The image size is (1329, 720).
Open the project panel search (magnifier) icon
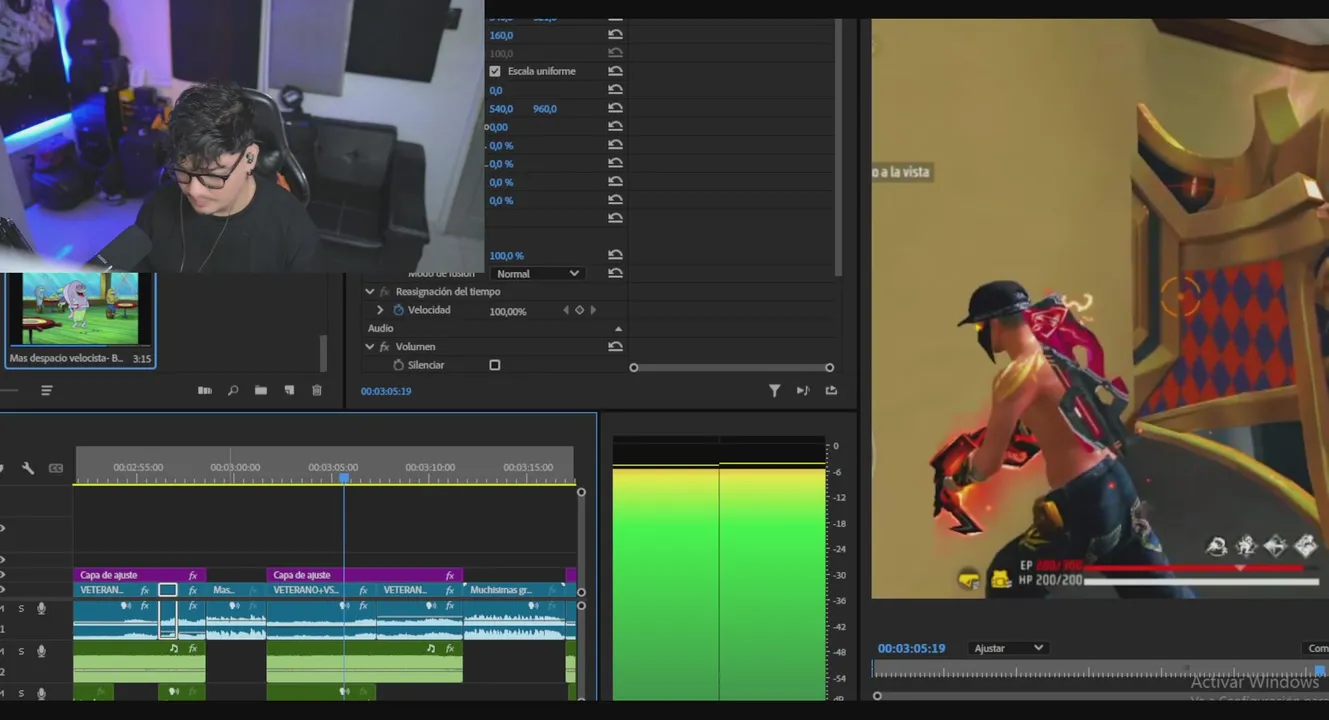point(233,391)
